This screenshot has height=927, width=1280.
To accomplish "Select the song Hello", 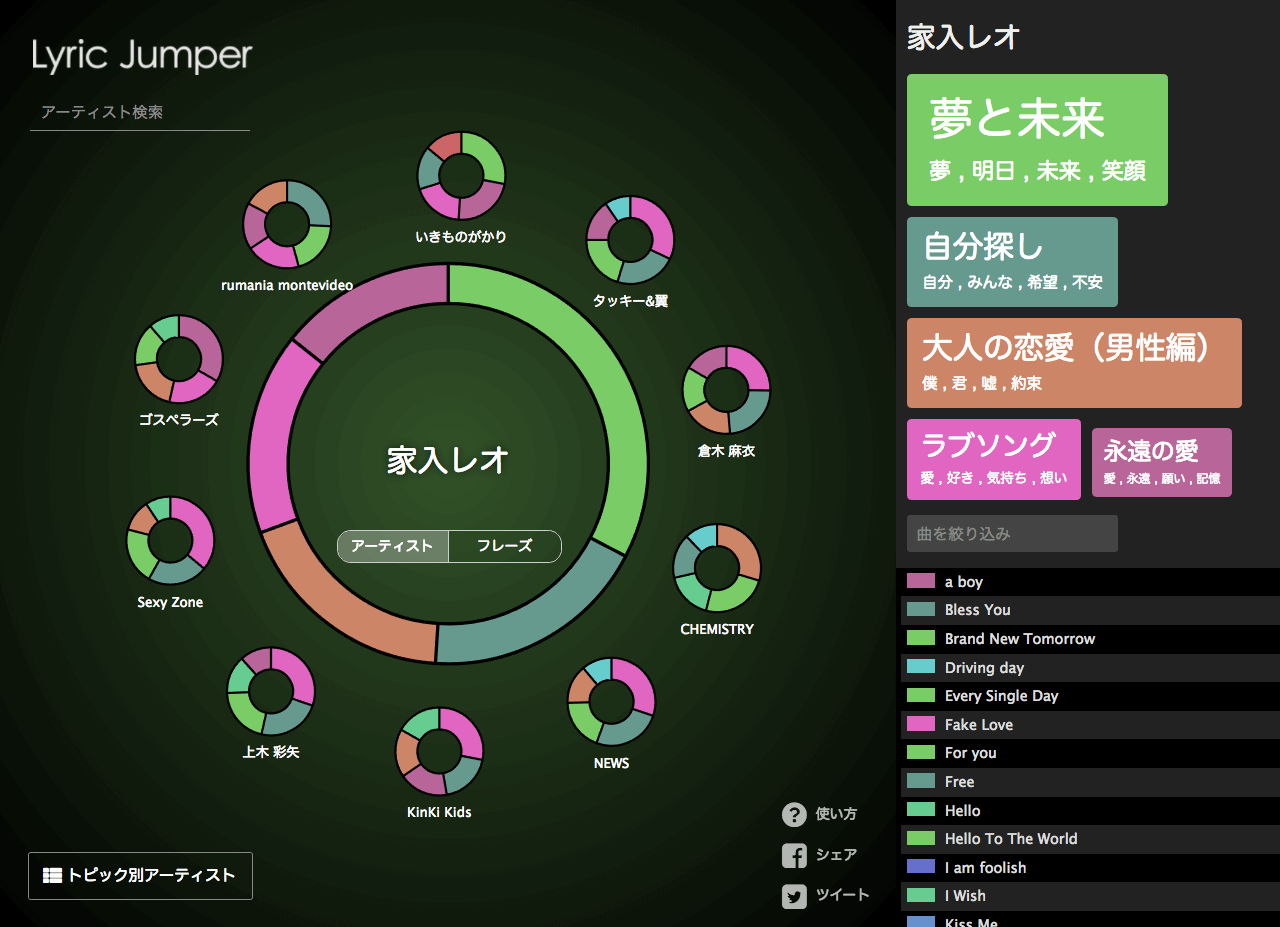I will click(x=1088, y=811).
